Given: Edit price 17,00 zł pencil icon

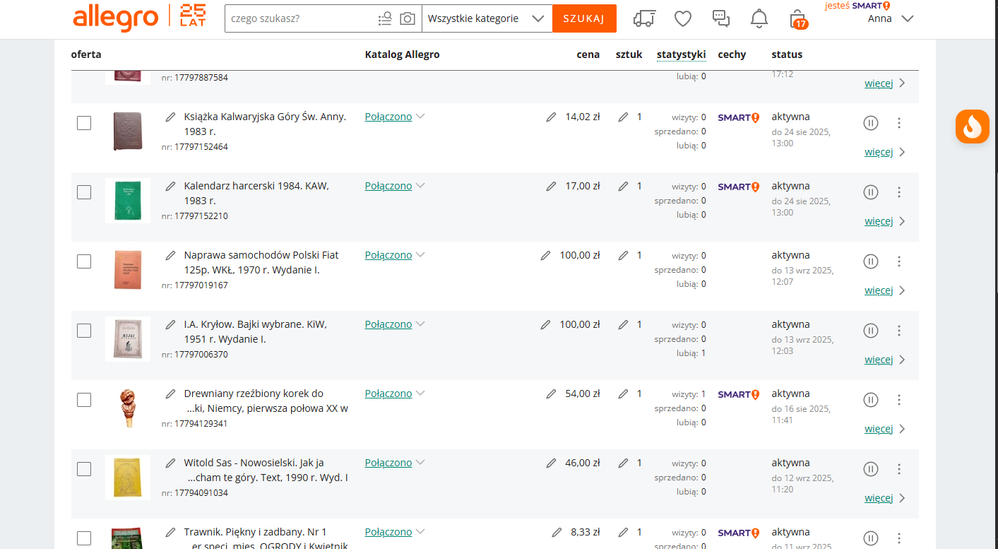Looking at the screenshot, I should pyautogui.click(x=551, y=186).
